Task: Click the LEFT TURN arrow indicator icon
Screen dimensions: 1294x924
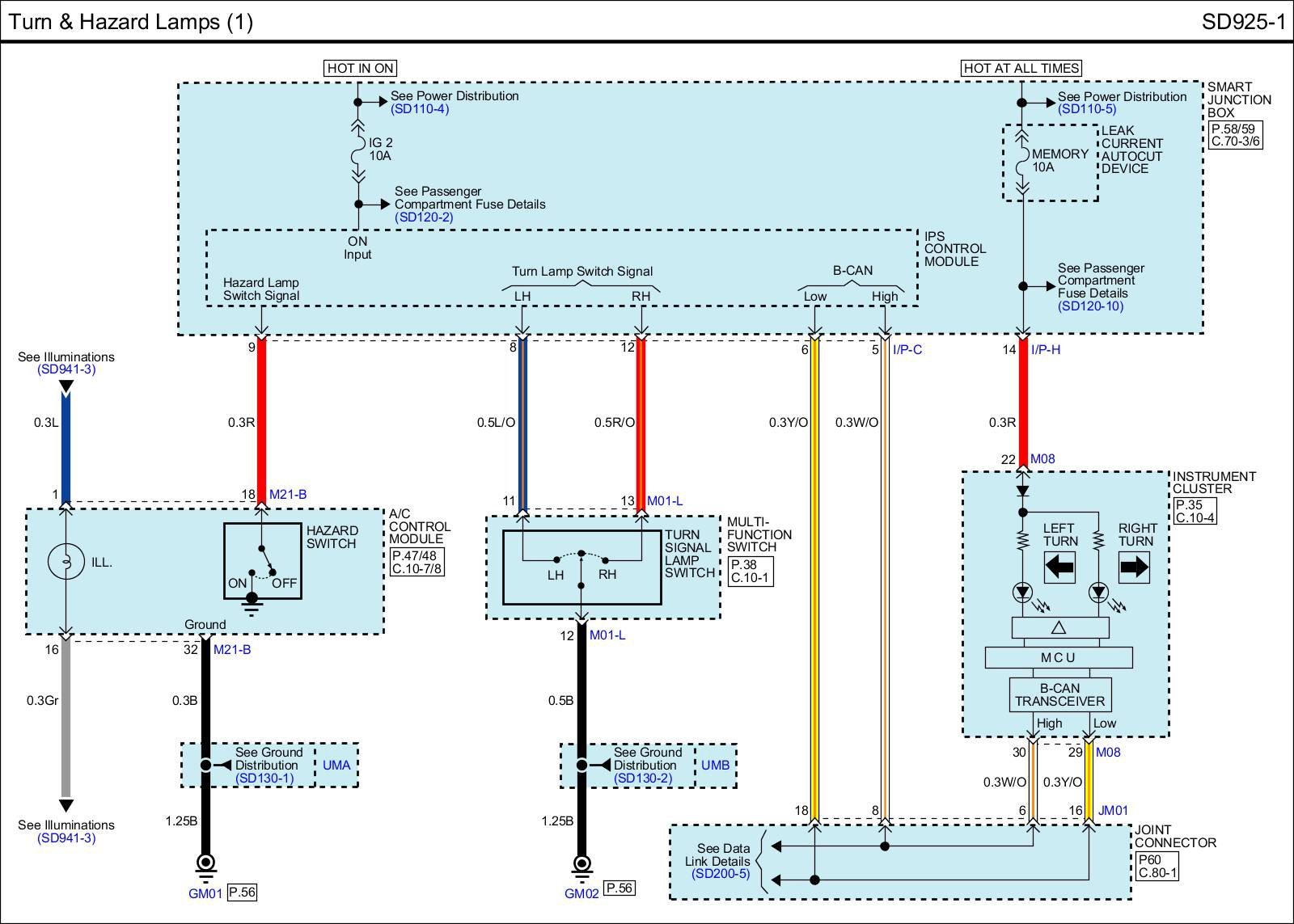Action: (1059, 567)
